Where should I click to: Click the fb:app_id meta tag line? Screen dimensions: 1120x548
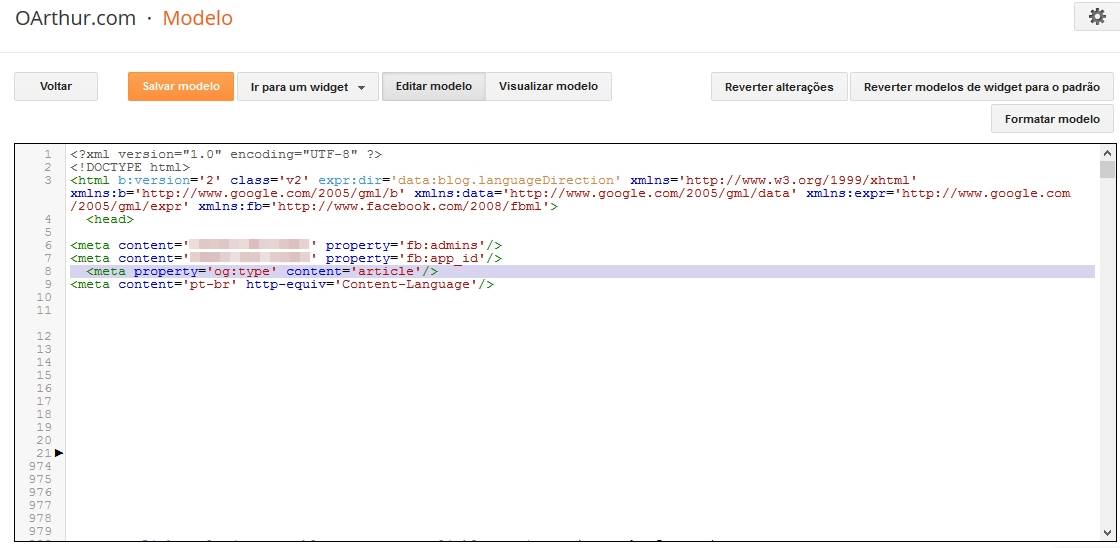[286, 258]
